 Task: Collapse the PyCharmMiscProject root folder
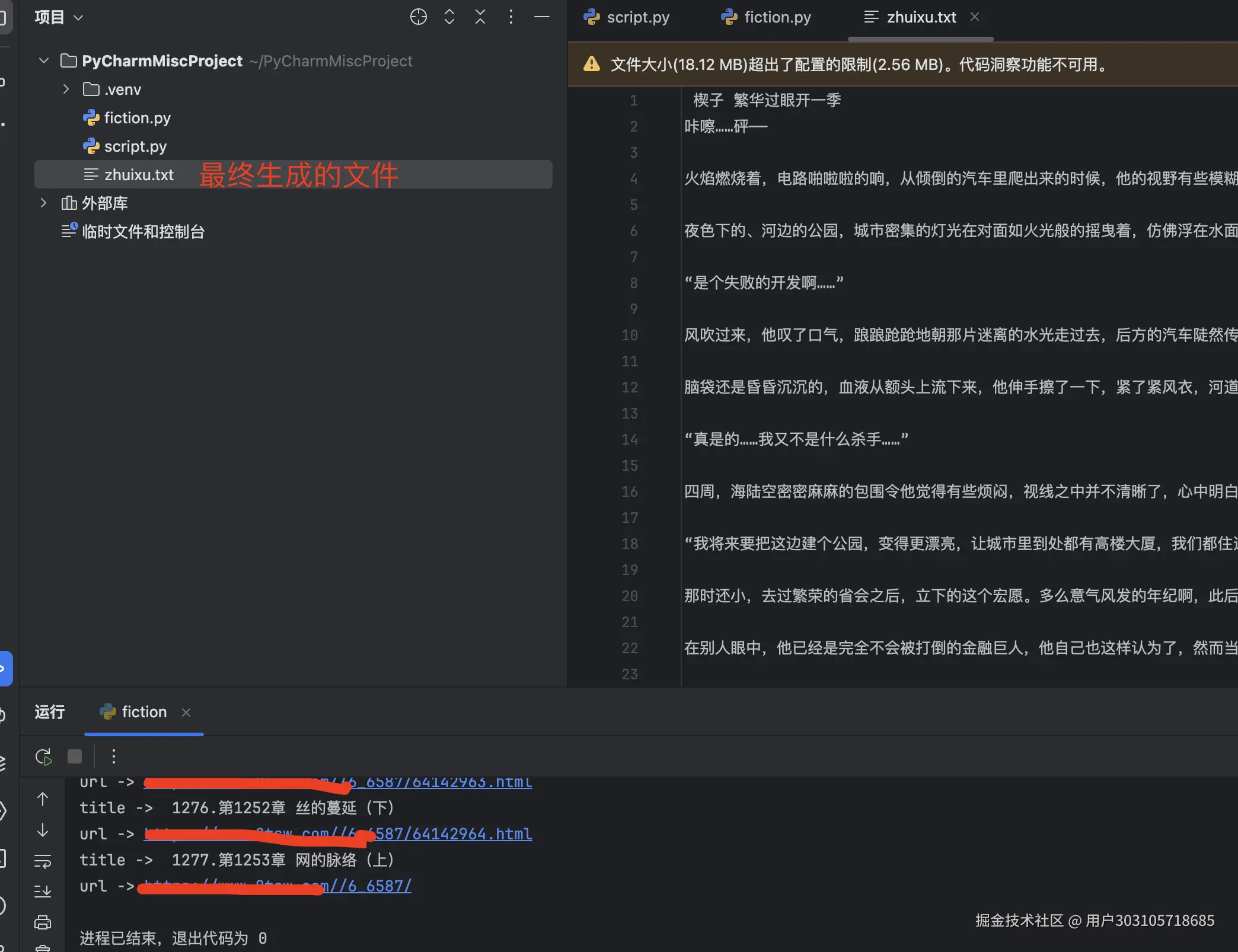(x=43, y=60)
